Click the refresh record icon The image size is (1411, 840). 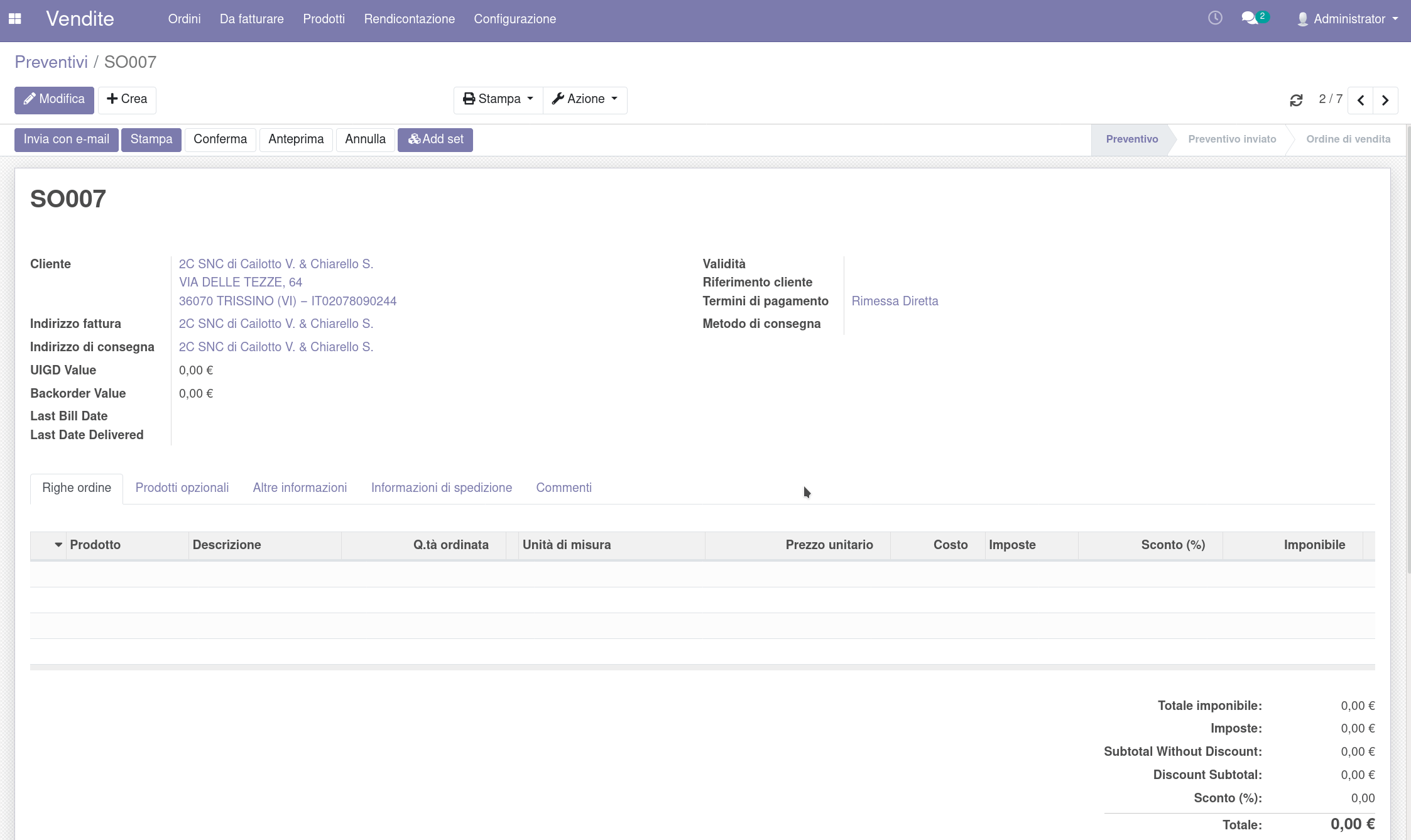pyautogui.click(x=1296, y=100)
